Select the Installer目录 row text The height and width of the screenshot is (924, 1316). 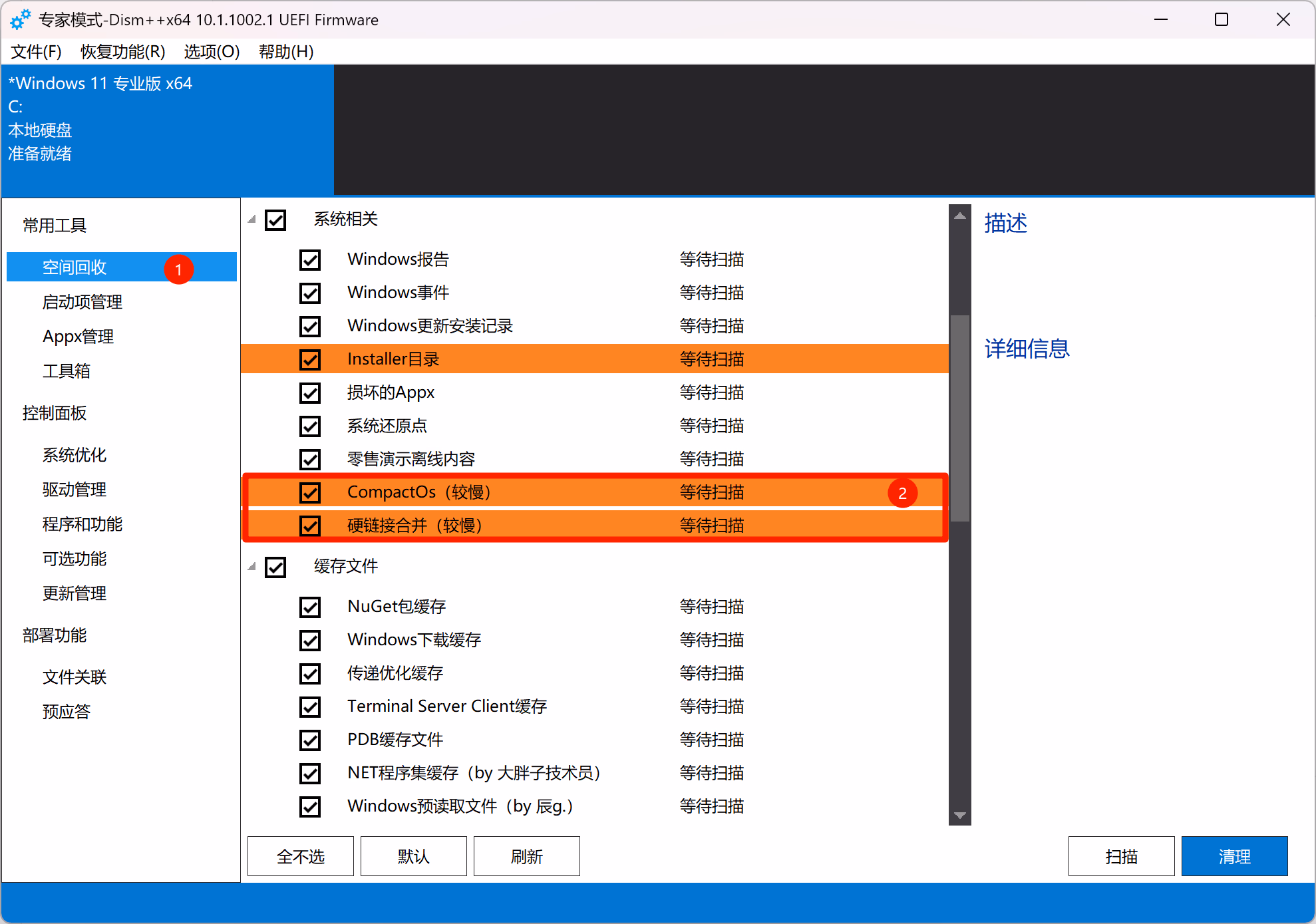coord(393,359)
